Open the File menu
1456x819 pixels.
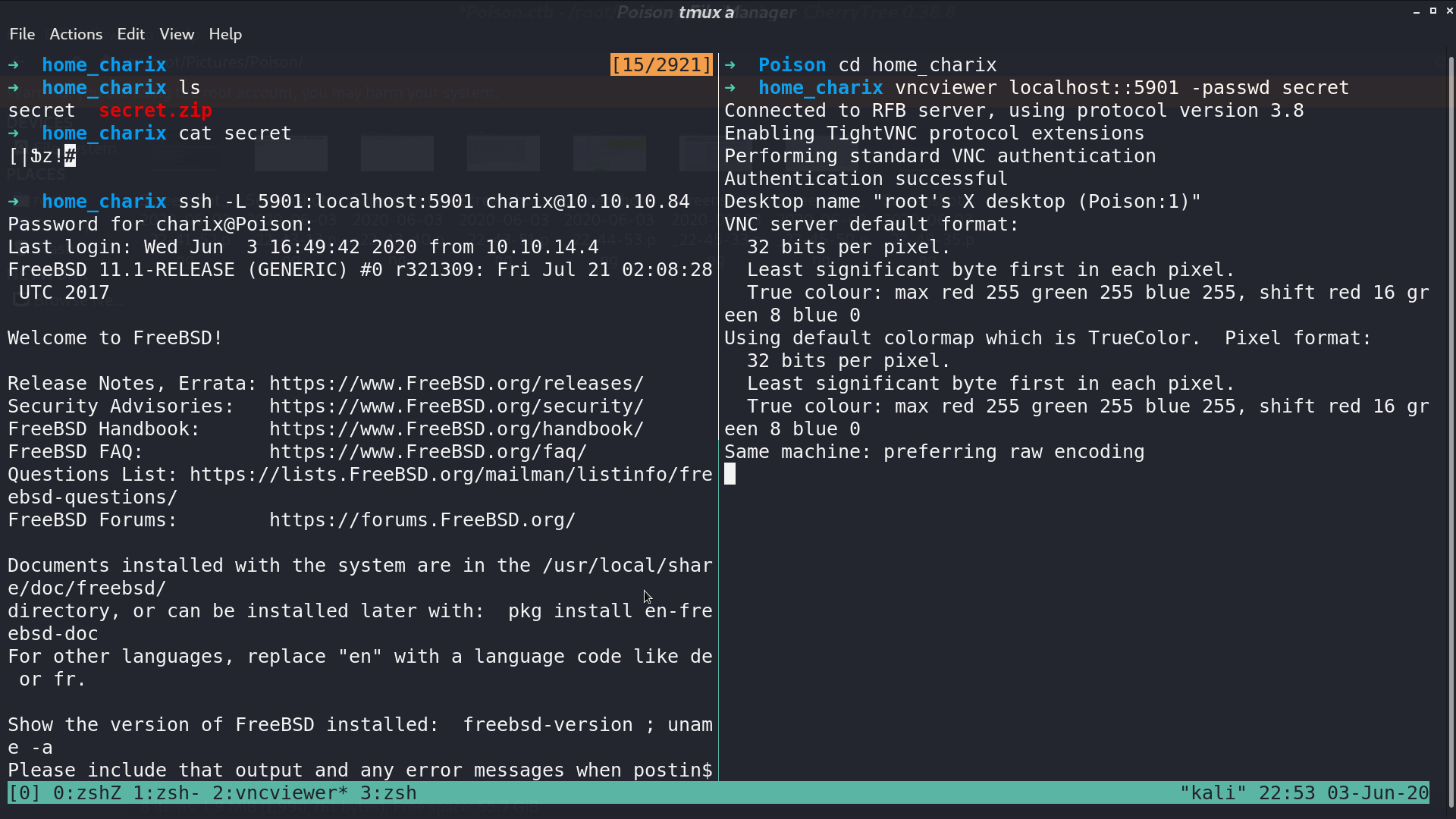click(22, 34)
